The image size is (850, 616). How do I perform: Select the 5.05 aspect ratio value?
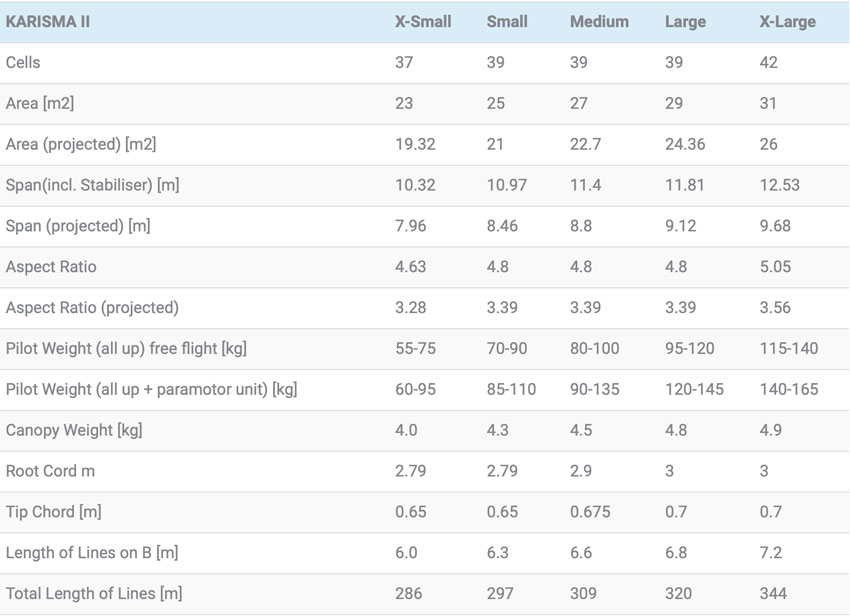776,267
